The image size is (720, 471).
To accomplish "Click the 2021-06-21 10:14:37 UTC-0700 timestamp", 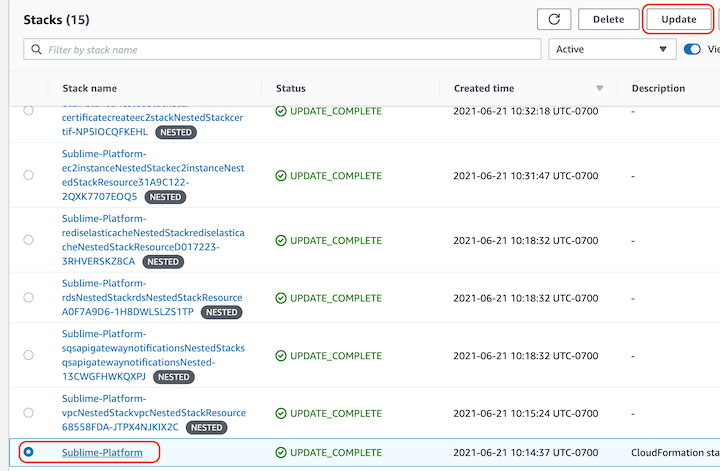I will 526,453.
